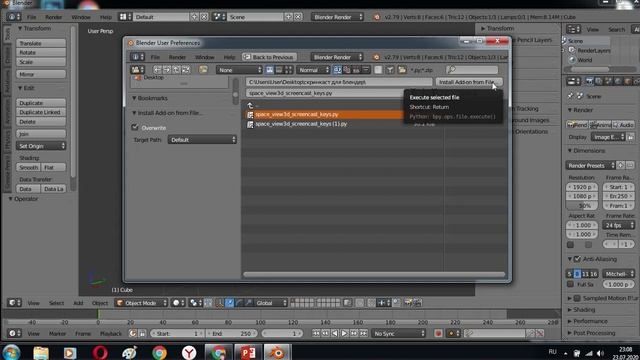Open Blender Render engine dropdown in preferences
Image resolution: width=640 pixels, height=360 pixels.
point(336,57)
